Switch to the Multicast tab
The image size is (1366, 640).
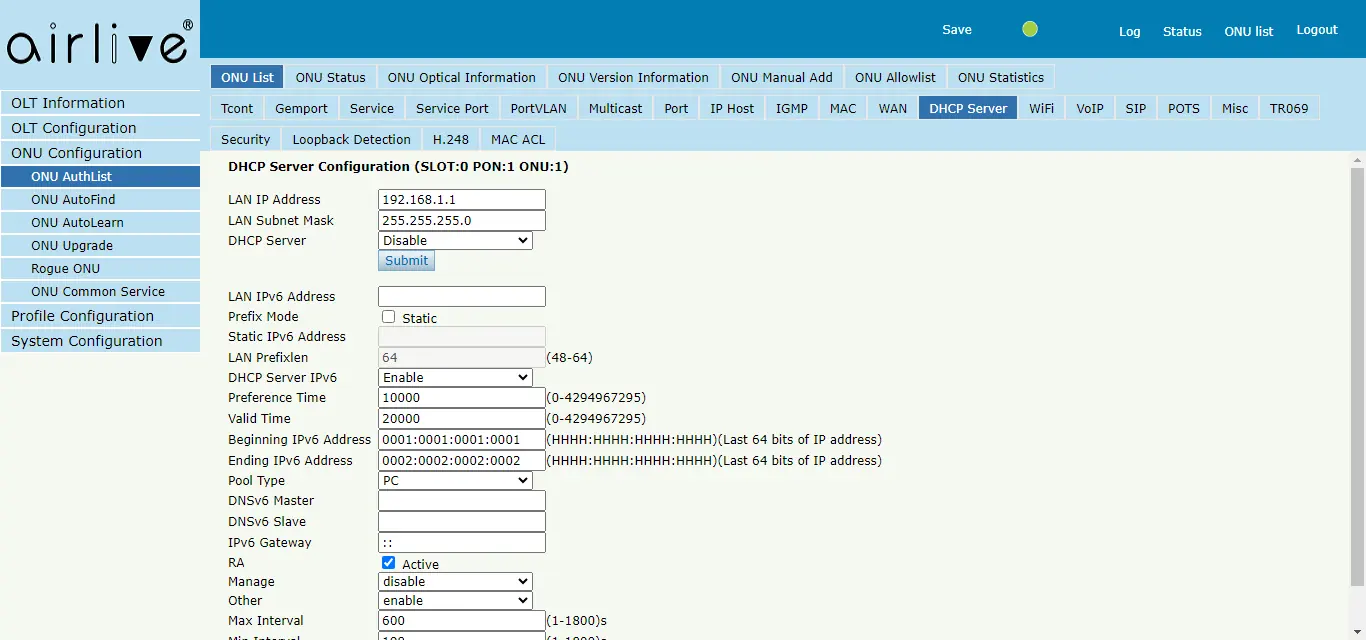[615, 108]
